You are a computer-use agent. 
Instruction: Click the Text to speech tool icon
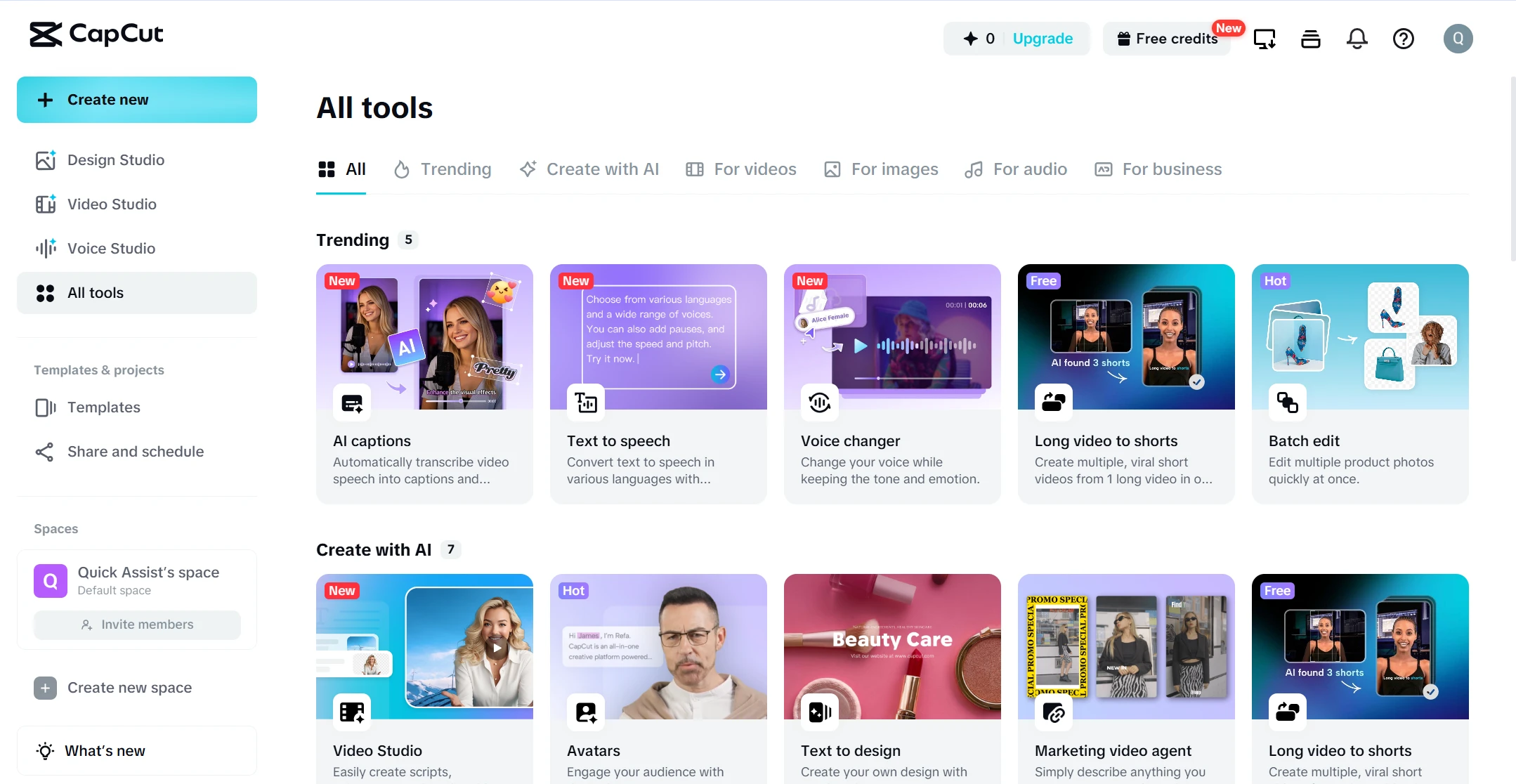[586, 403]
